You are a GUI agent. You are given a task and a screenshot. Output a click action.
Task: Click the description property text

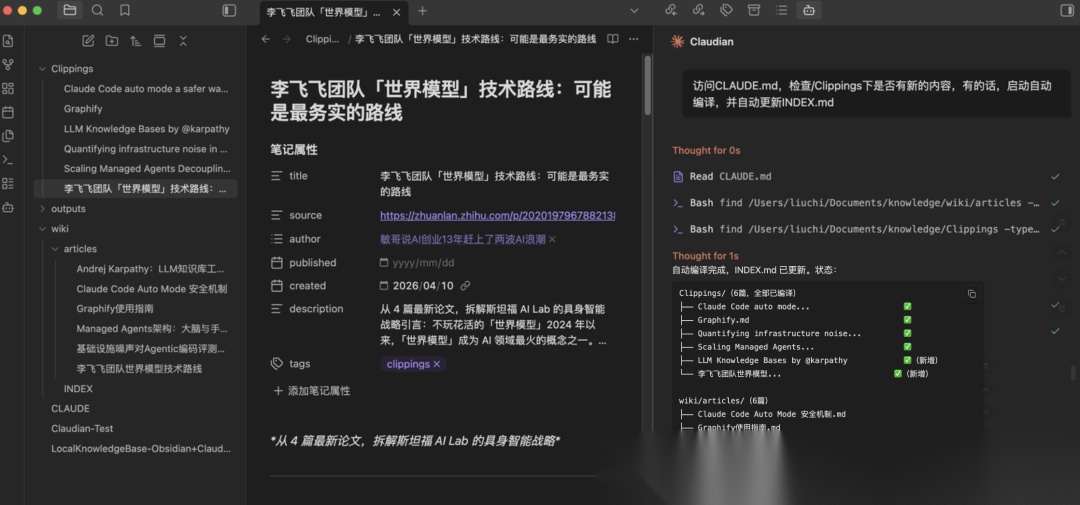coord(494,324)
